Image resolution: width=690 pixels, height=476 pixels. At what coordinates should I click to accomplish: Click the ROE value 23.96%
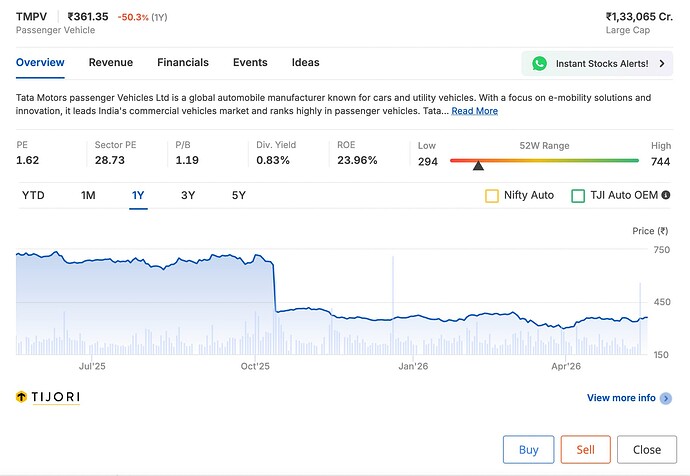pos(357,160)
